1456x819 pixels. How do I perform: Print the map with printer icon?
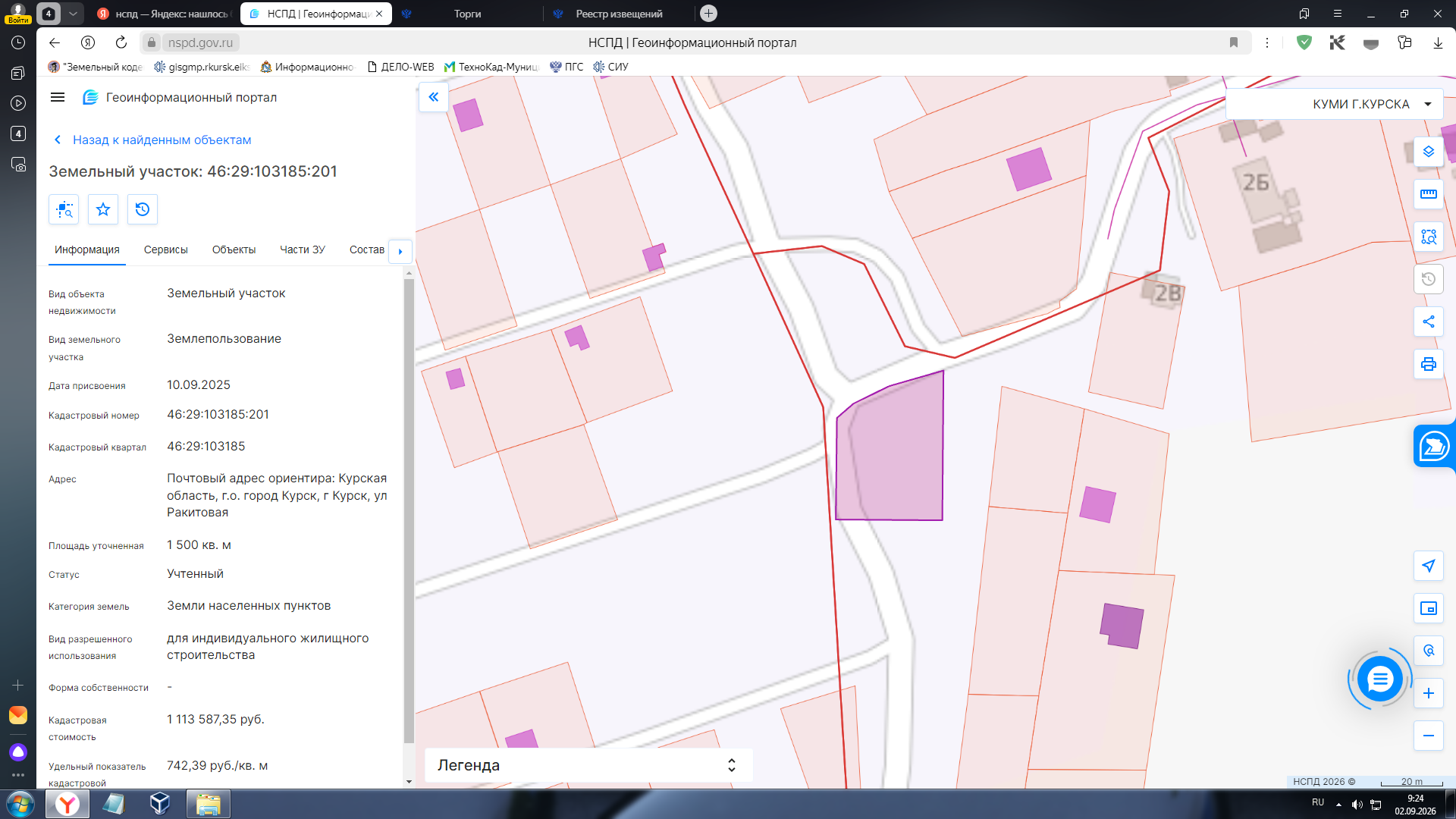point(1428,364)
